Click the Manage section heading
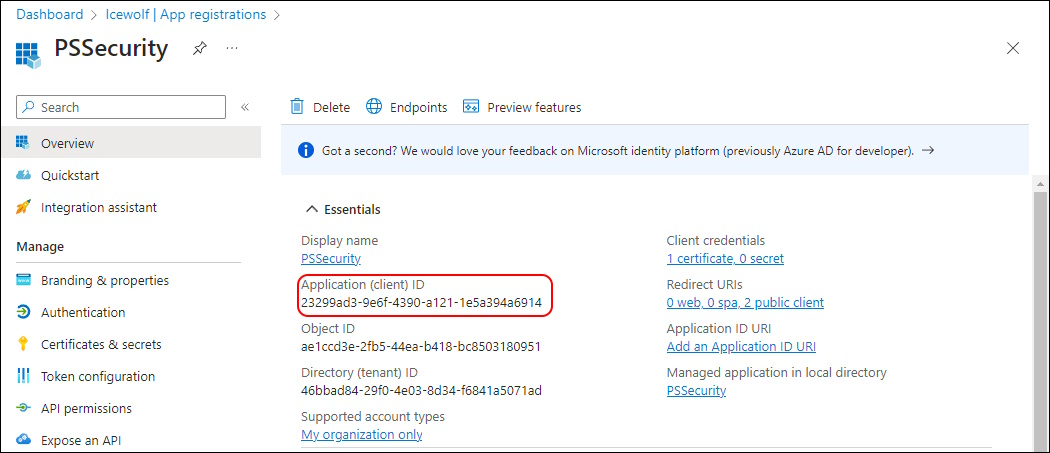 tap(40, 247)
